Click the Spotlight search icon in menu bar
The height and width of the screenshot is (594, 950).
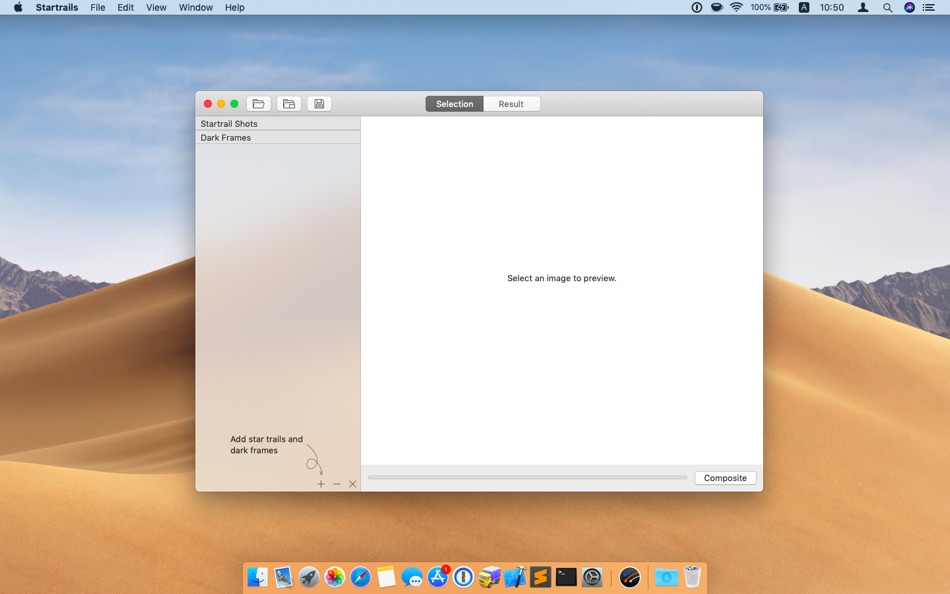click(x=887, y=7)
